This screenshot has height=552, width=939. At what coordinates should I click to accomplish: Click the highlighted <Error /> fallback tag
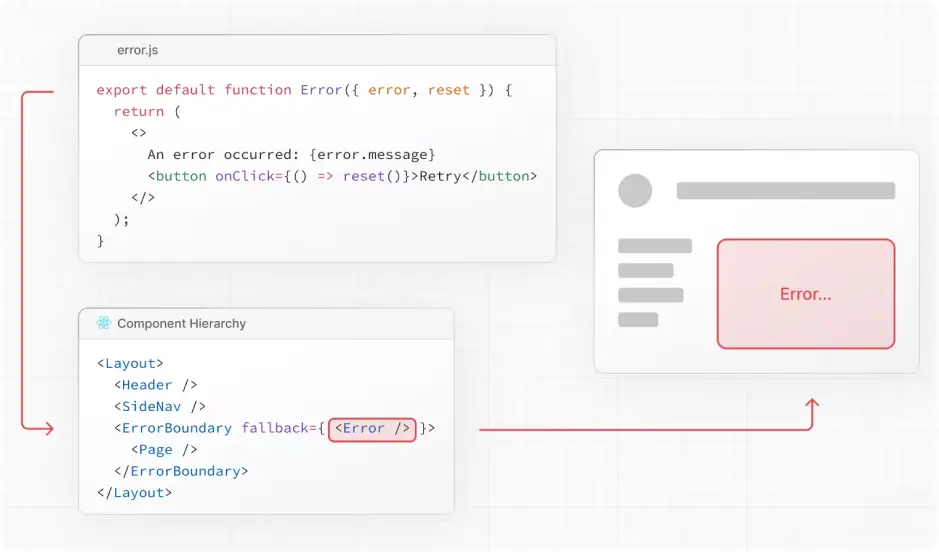click(372, 429)
